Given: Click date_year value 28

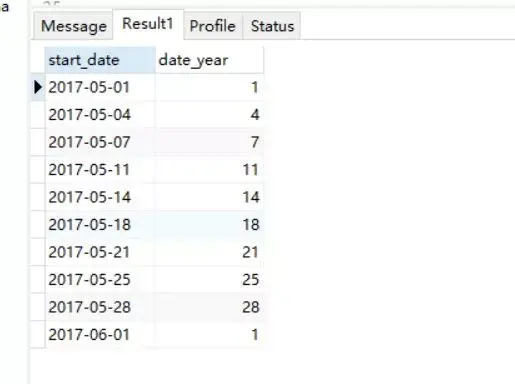Looking at the screenshot, I should 209,307.
